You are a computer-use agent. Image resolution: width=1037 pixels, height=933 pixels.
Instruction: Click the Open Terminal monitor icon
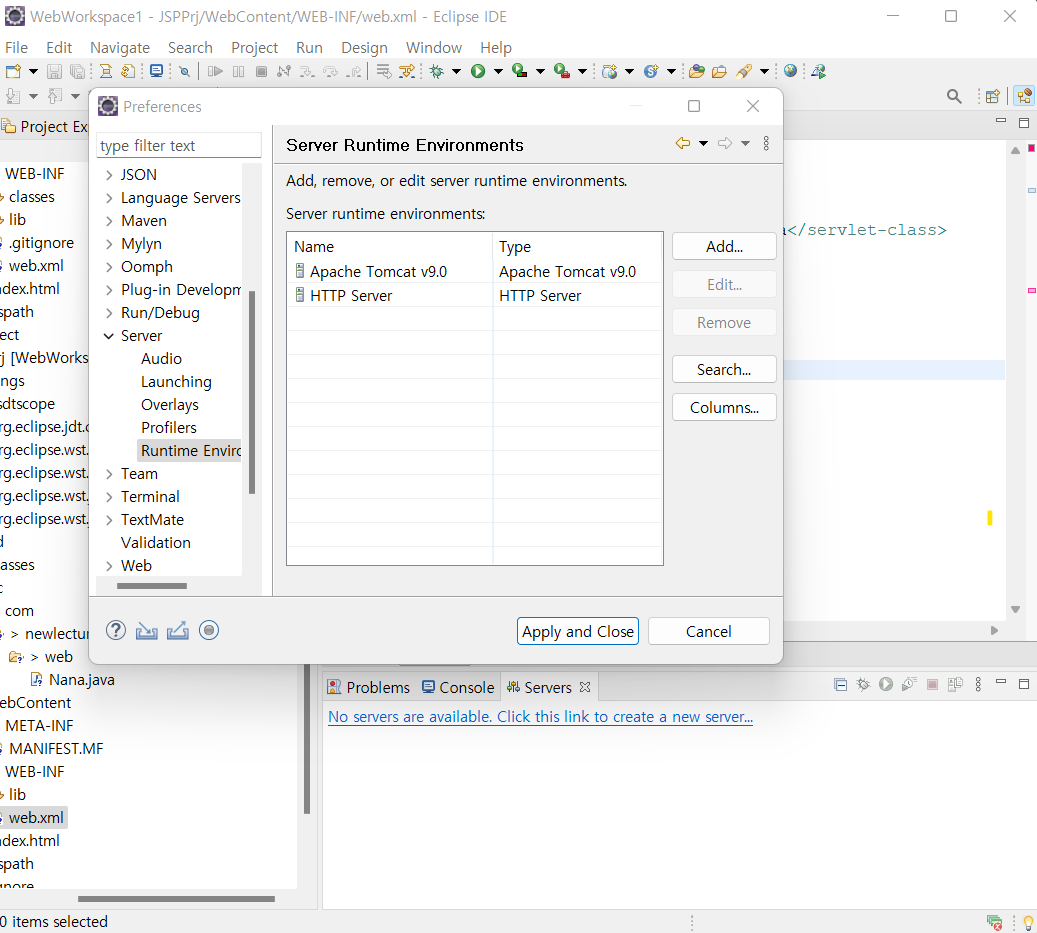coord(156,71)
